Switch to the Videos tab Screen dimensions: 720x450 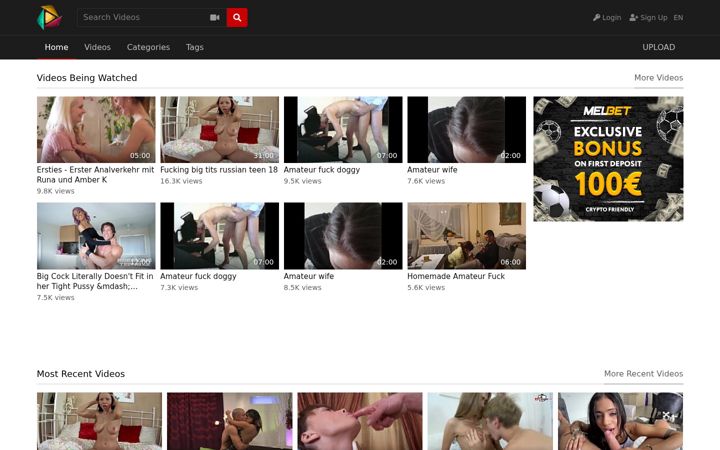[97, 47]
